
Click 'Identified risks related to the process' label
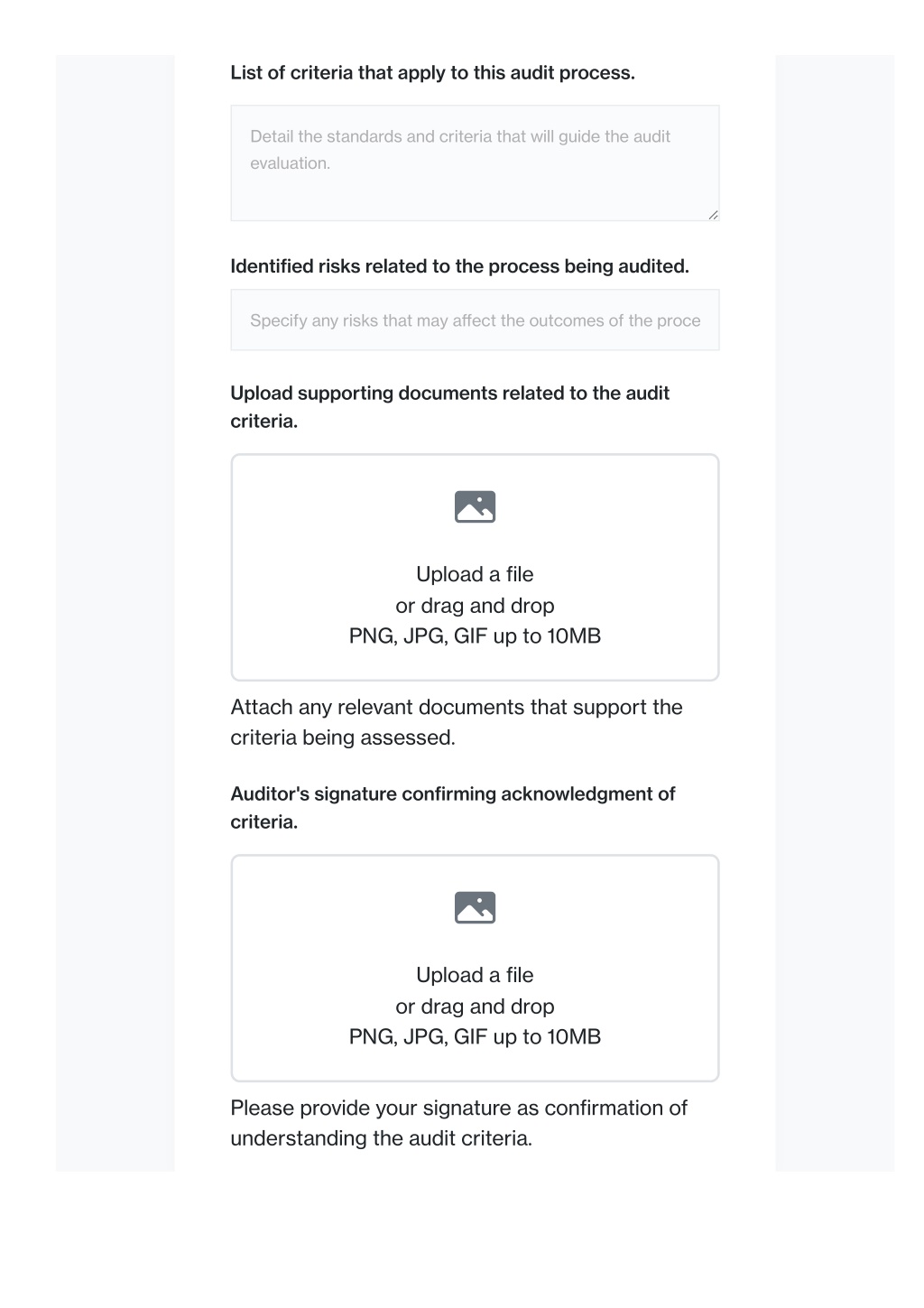click(459, 266)
